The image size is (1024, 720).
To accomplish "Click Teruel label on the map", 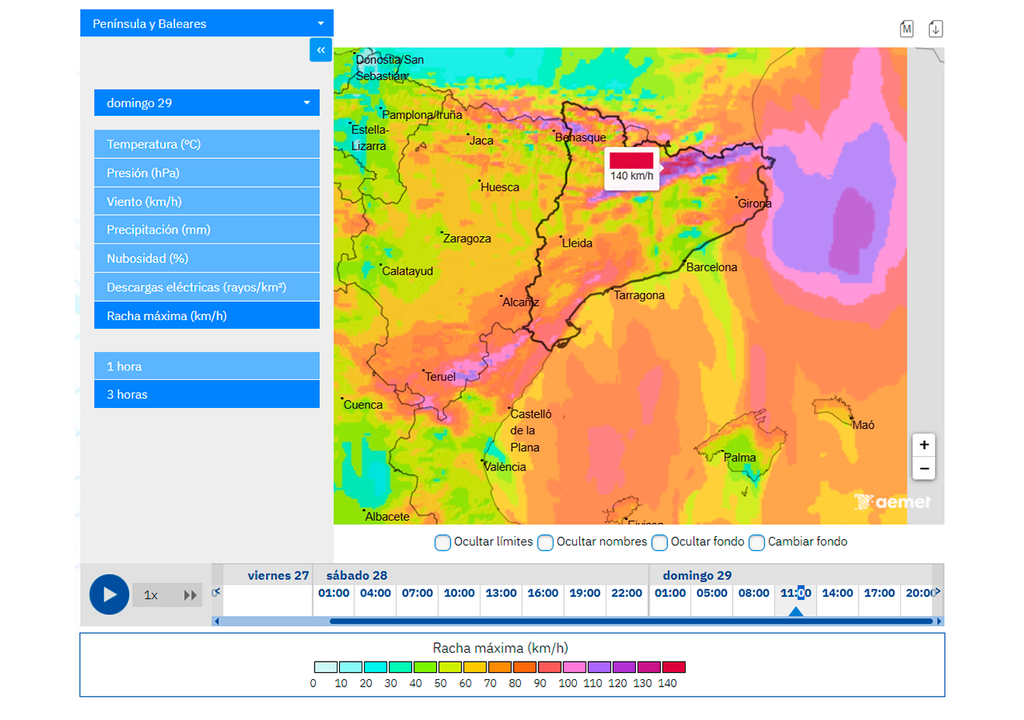I will click(440, 376).
